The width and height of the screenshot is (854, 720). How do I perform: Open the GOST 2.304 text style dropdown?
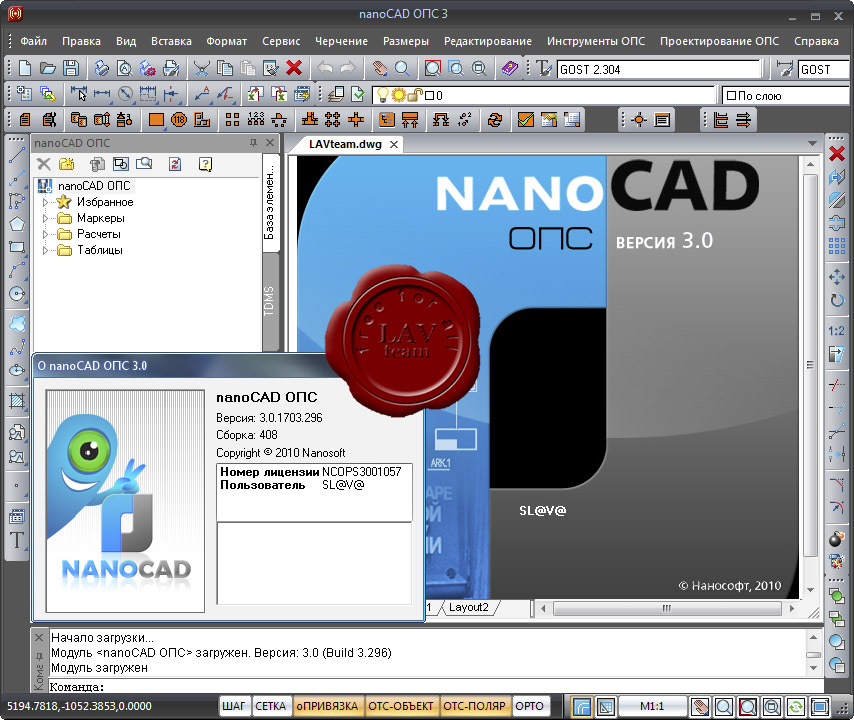coord(659,70)
